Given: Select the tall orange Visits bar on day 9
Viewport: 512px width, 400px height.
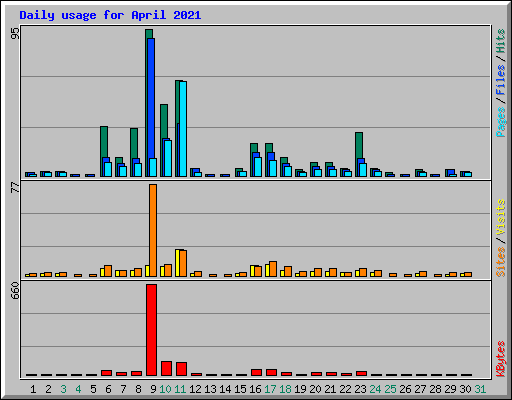Looking at the screenshot, I should pos(153,230).
